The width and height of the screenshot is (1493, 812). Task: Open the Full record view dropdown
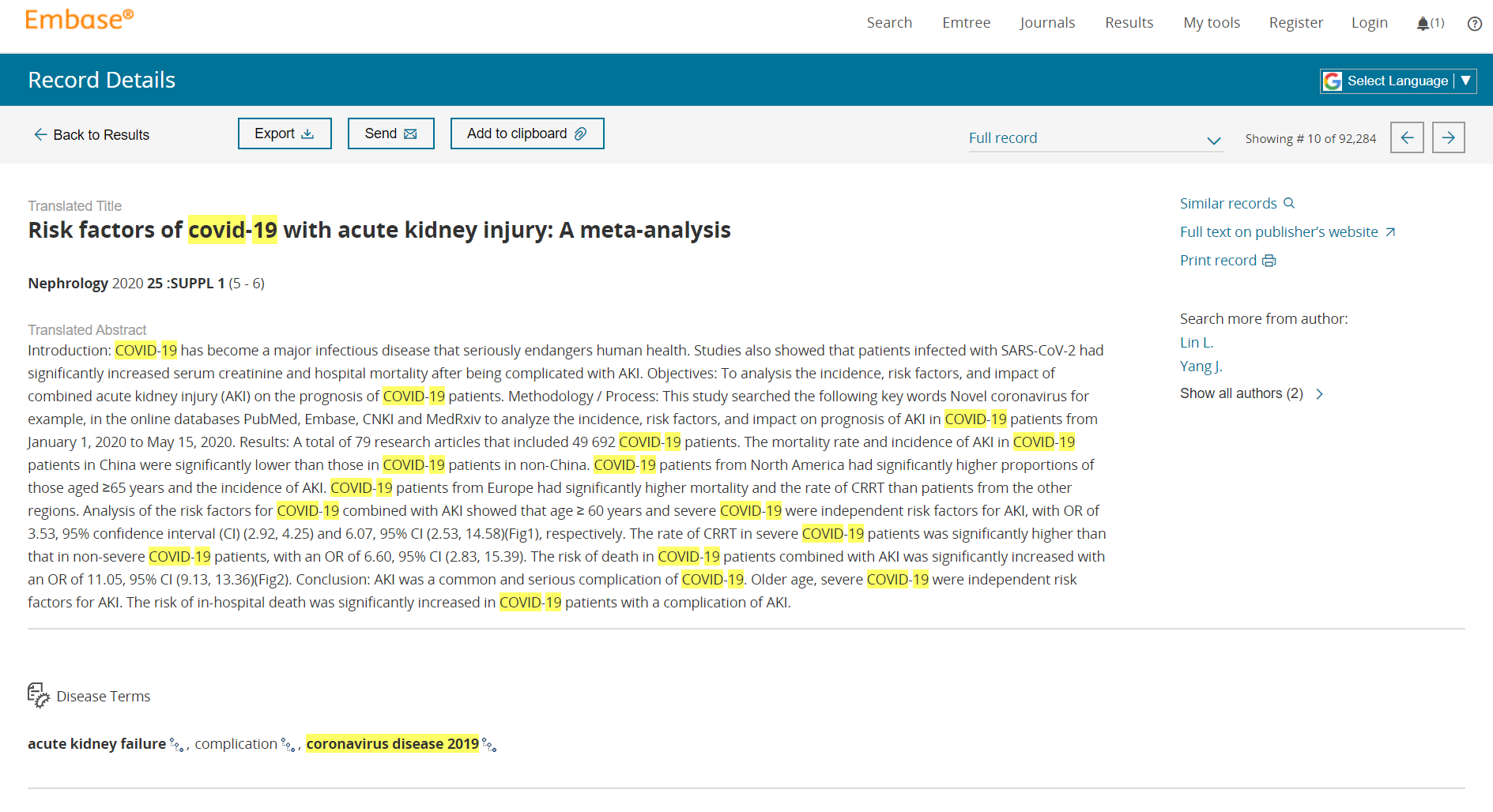pos(1095,138)
